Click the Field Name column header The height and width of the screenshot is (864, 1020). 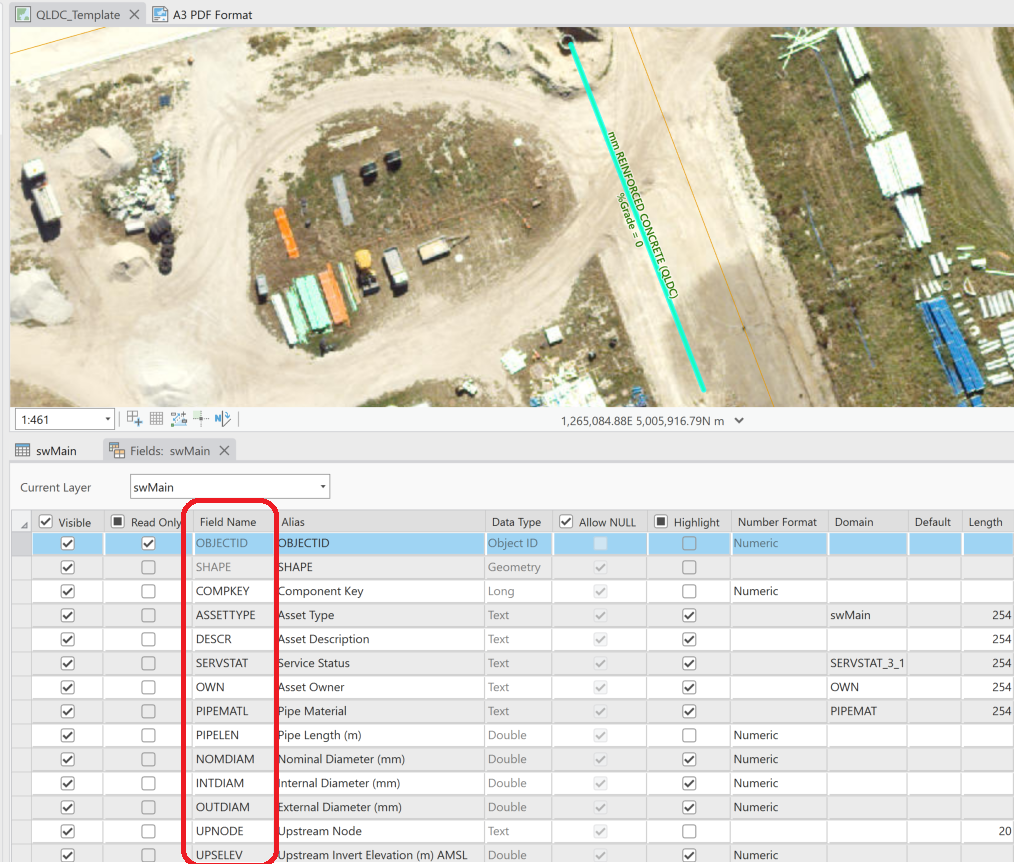point(228,522)
